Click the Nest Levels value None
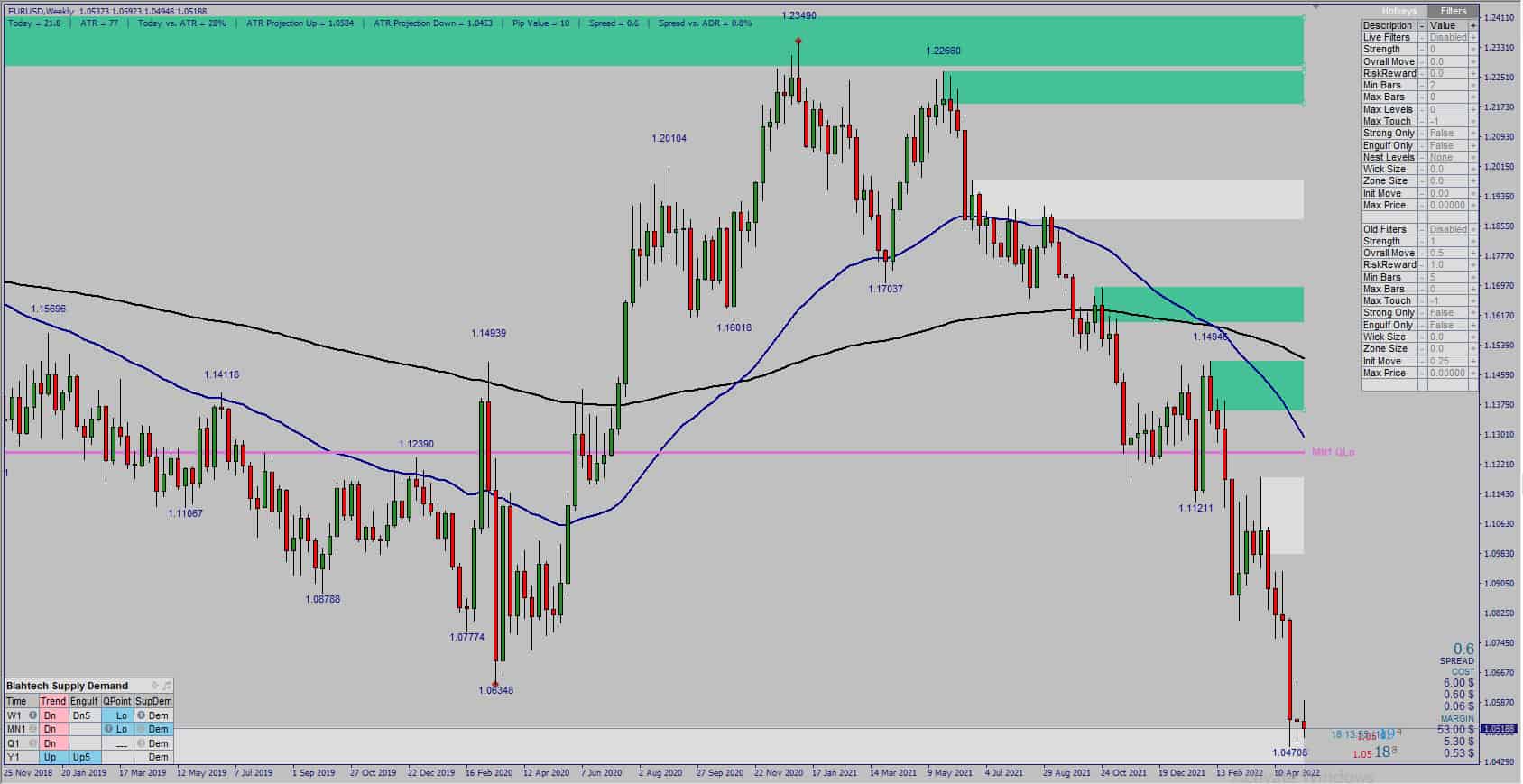 point(1448,157)
